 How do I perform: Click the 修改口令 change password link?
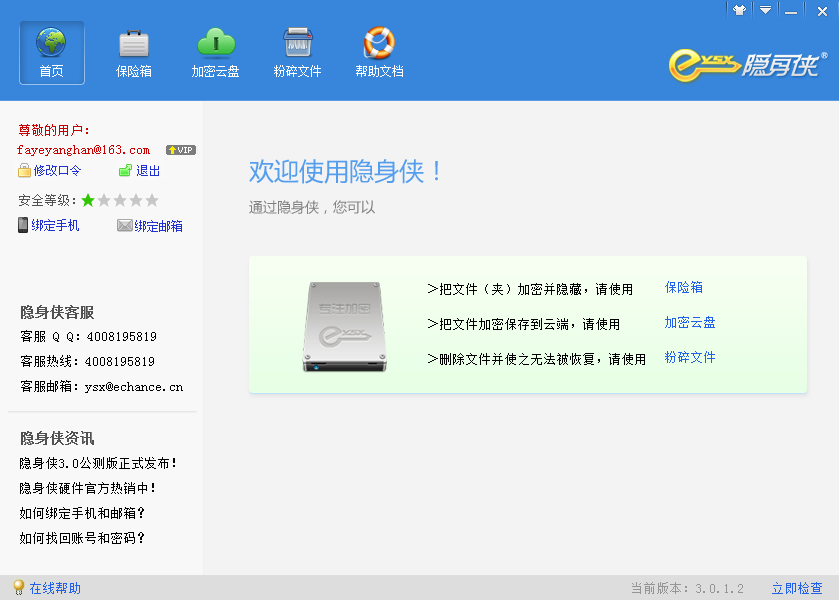(x=57, y=171)
